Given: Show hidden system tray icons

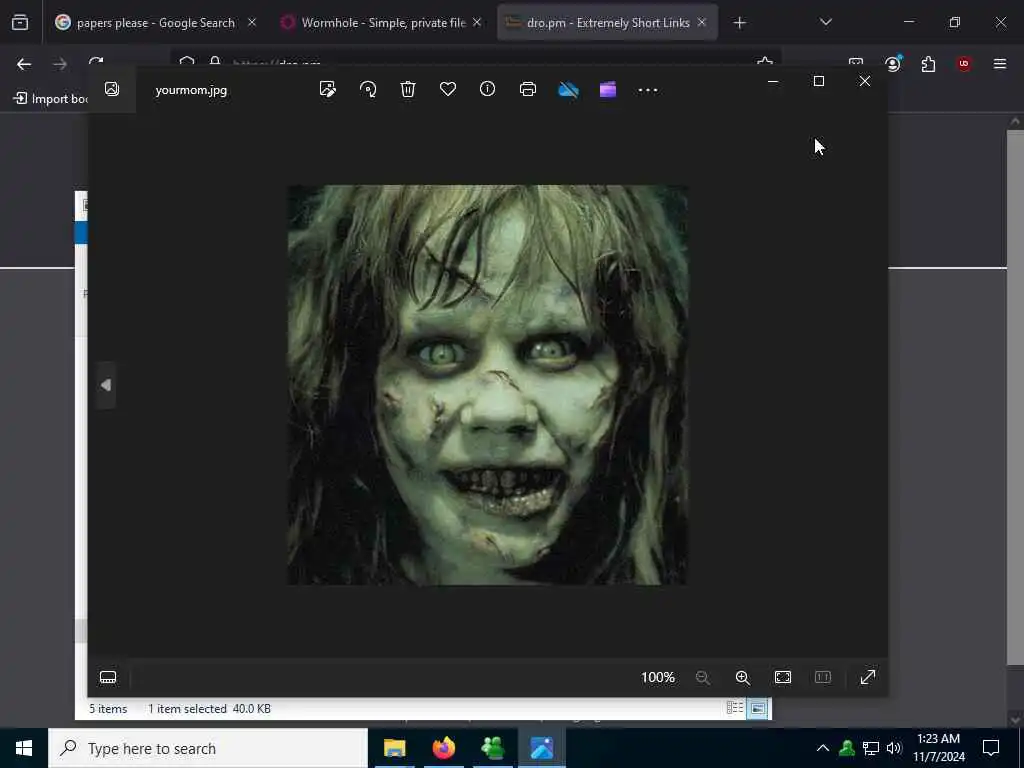Looking at the screenshot, I should click(822, 748).
